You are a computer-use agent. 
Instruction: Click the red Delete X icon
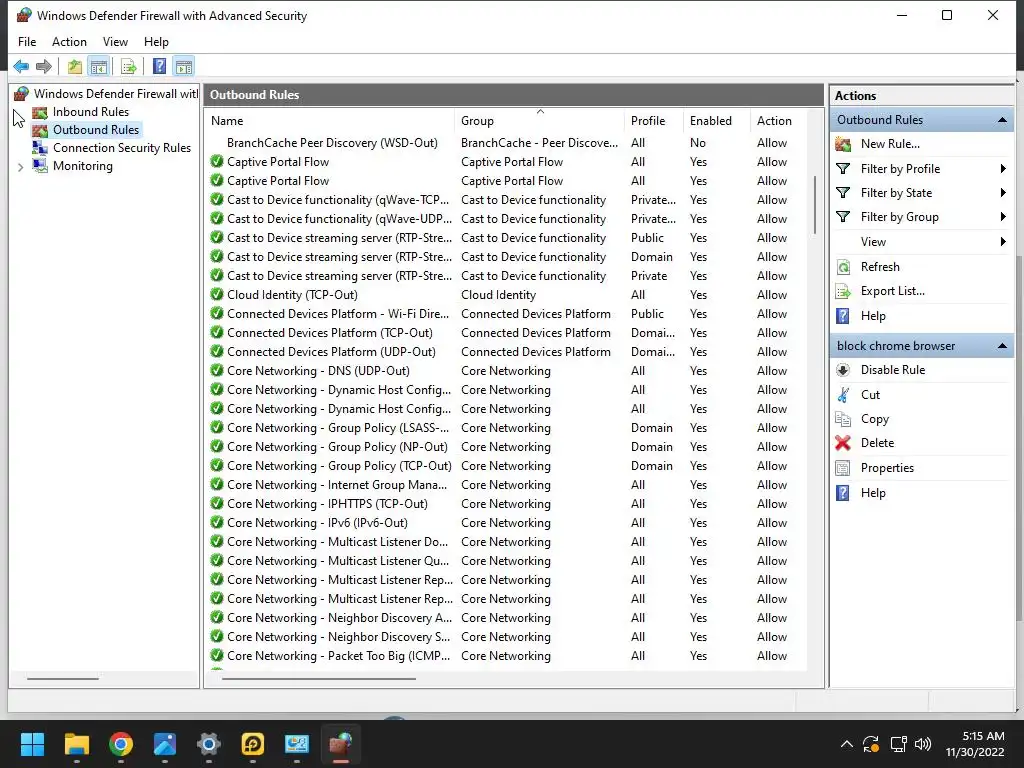[x=843, y=443]
